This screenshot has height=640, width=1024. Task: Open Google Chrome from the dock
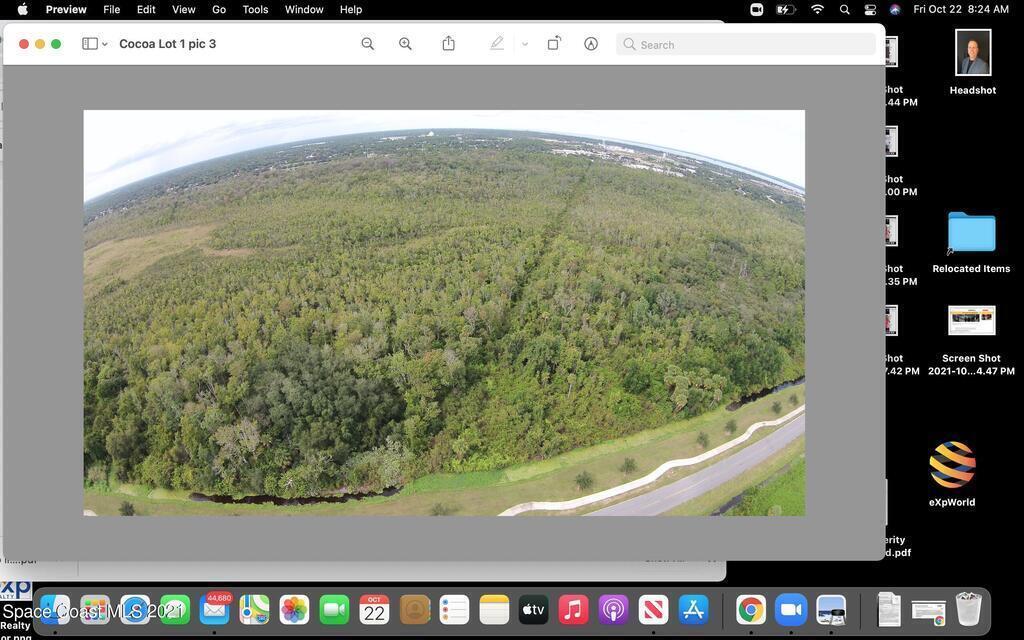coord(750,609)
